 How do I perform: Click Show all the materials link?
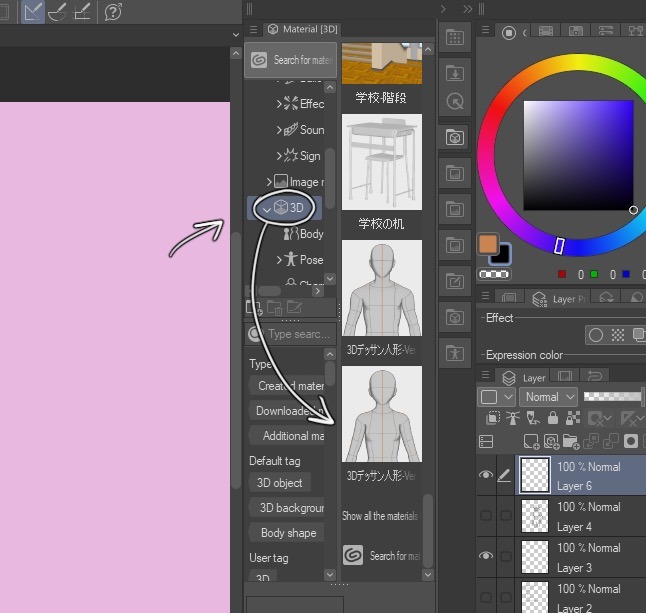380,516
